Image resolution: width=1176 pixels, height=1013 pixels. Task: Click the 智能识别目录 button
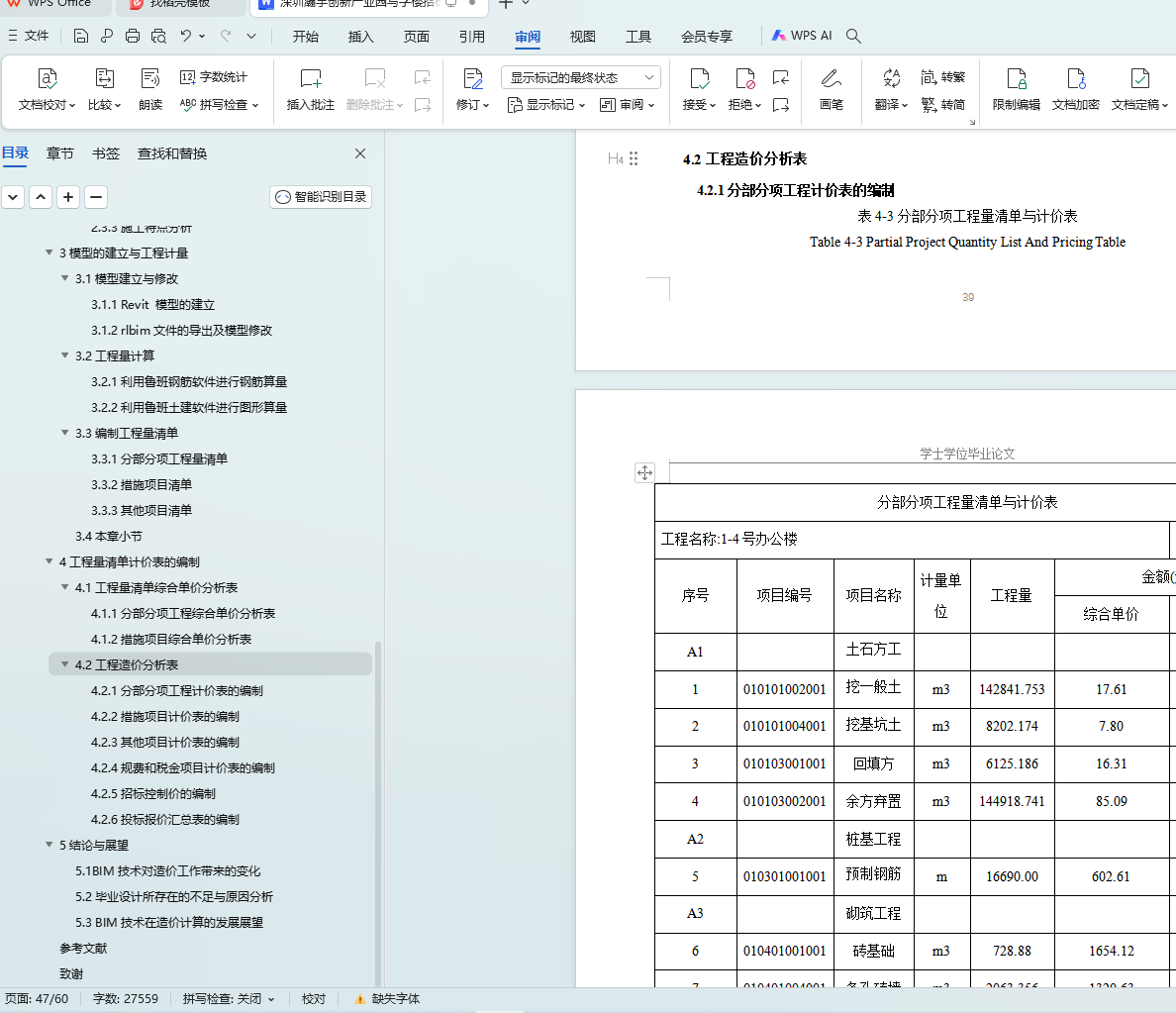pos(321,197)
